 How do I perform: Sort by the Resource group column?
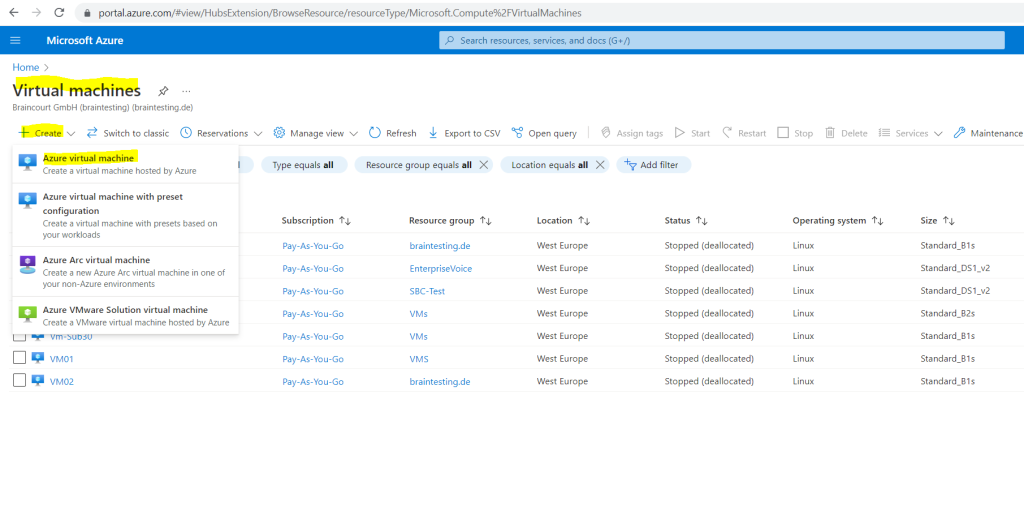pos(451,221)
